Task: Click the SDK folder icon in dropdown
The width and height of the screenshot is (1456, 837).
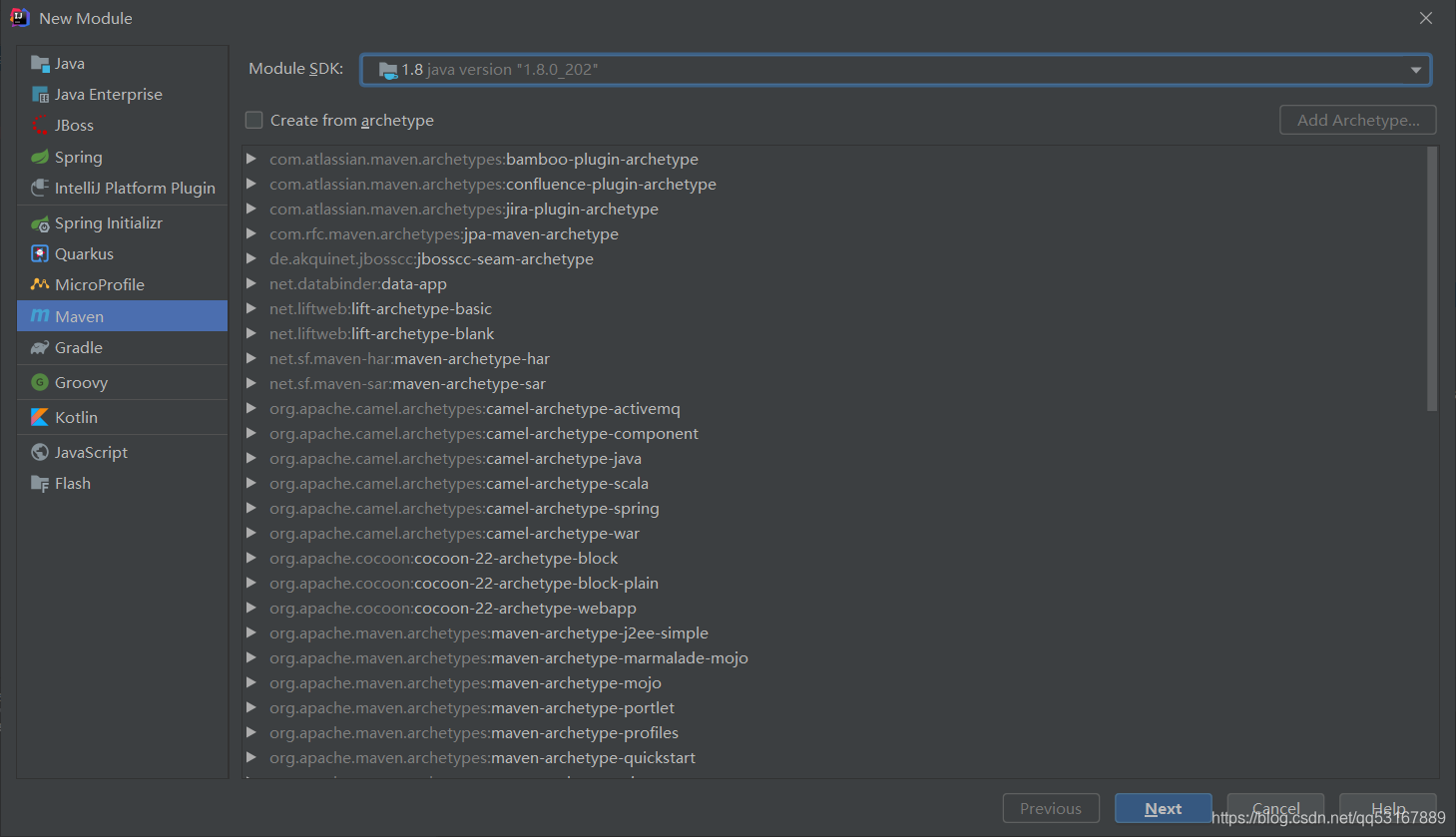Action: 388,70
